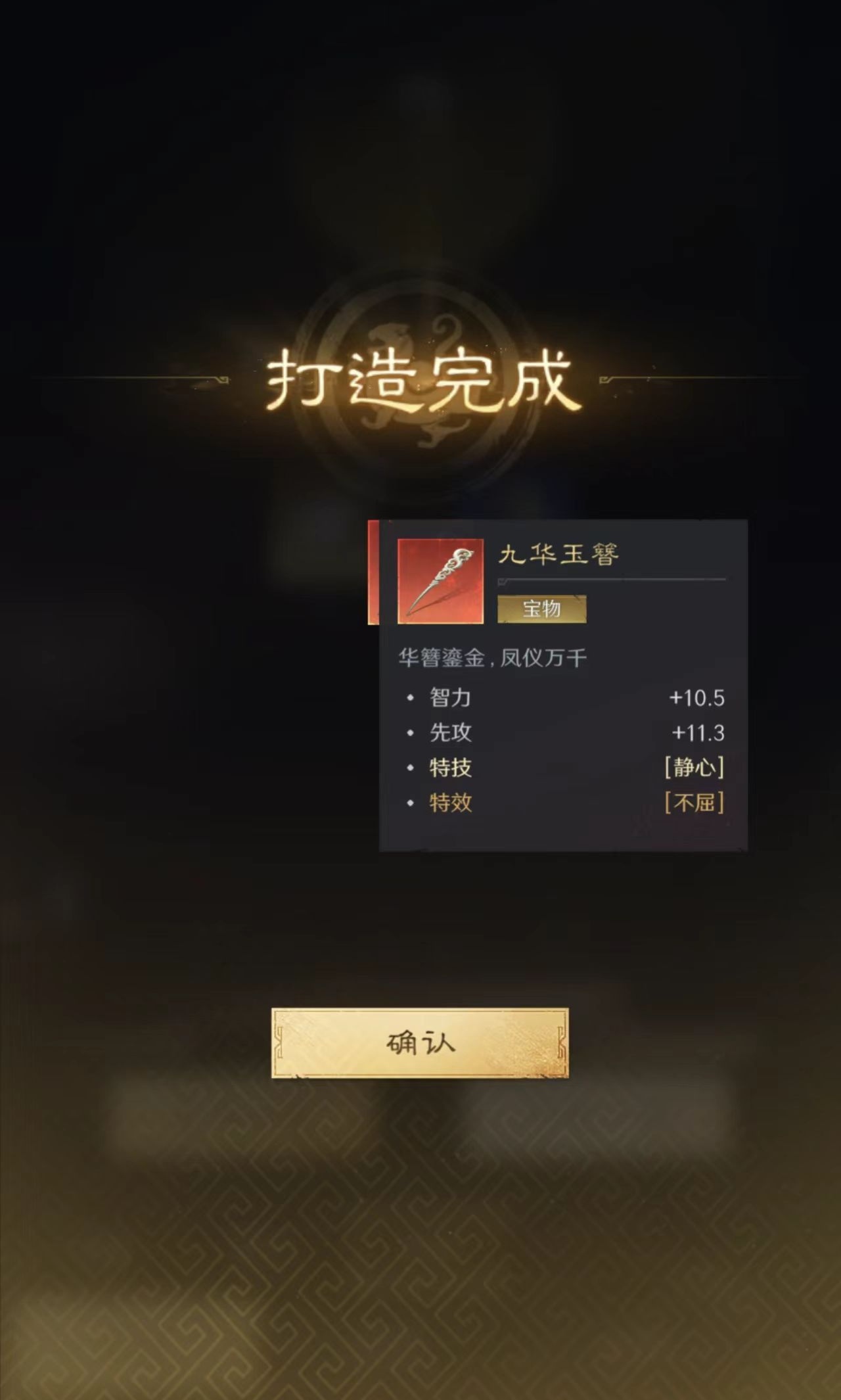Select the golden 特效 label
The image size is (841, 1400).
(x=450, y=802)
